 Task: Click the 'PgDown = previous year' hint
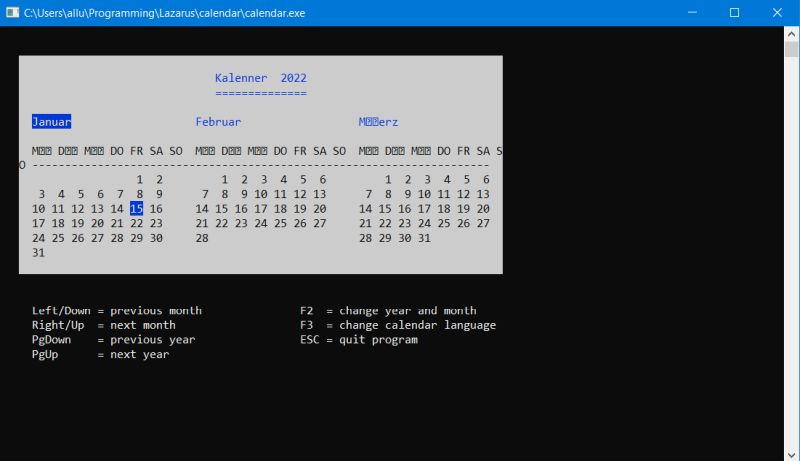click(113, 340)
